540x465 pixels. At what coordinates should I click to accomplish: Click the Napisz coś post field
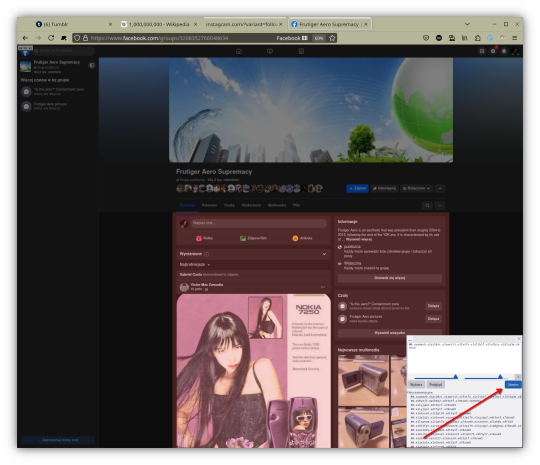[x=259, y=223]
